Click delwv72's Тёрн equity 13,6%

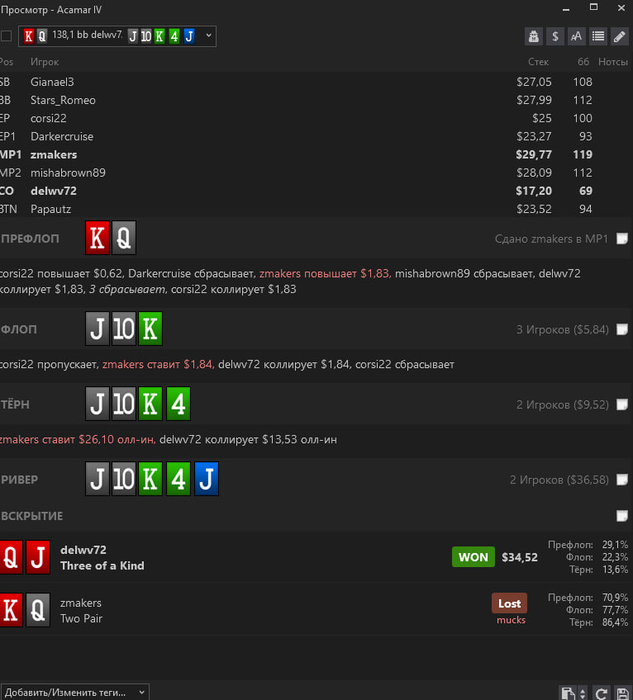point(615,570)
